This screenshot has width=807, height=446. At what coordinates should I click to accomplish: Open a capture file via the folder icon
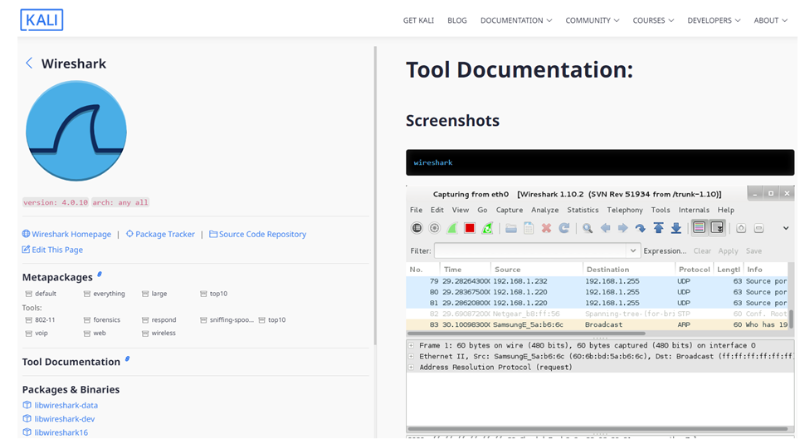511,228
